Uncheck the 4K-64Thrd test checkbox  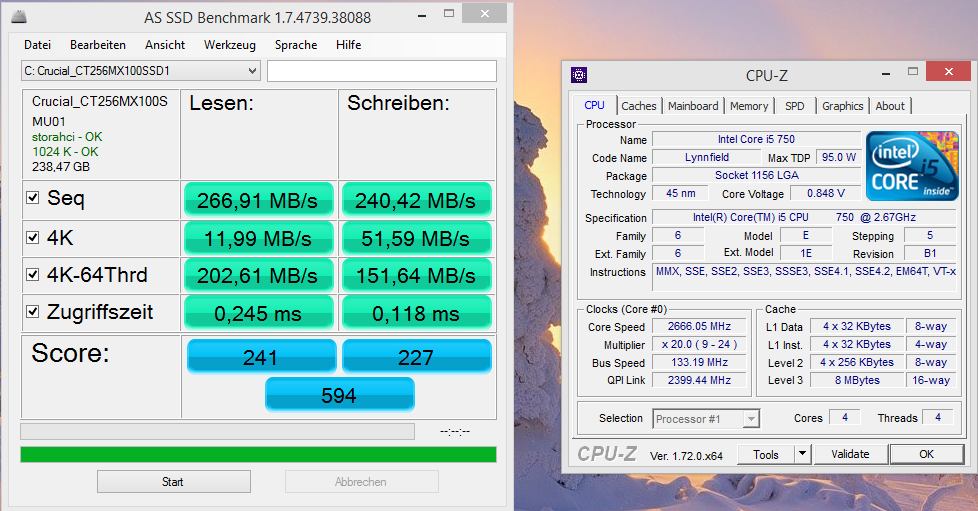tap(32, 275)
